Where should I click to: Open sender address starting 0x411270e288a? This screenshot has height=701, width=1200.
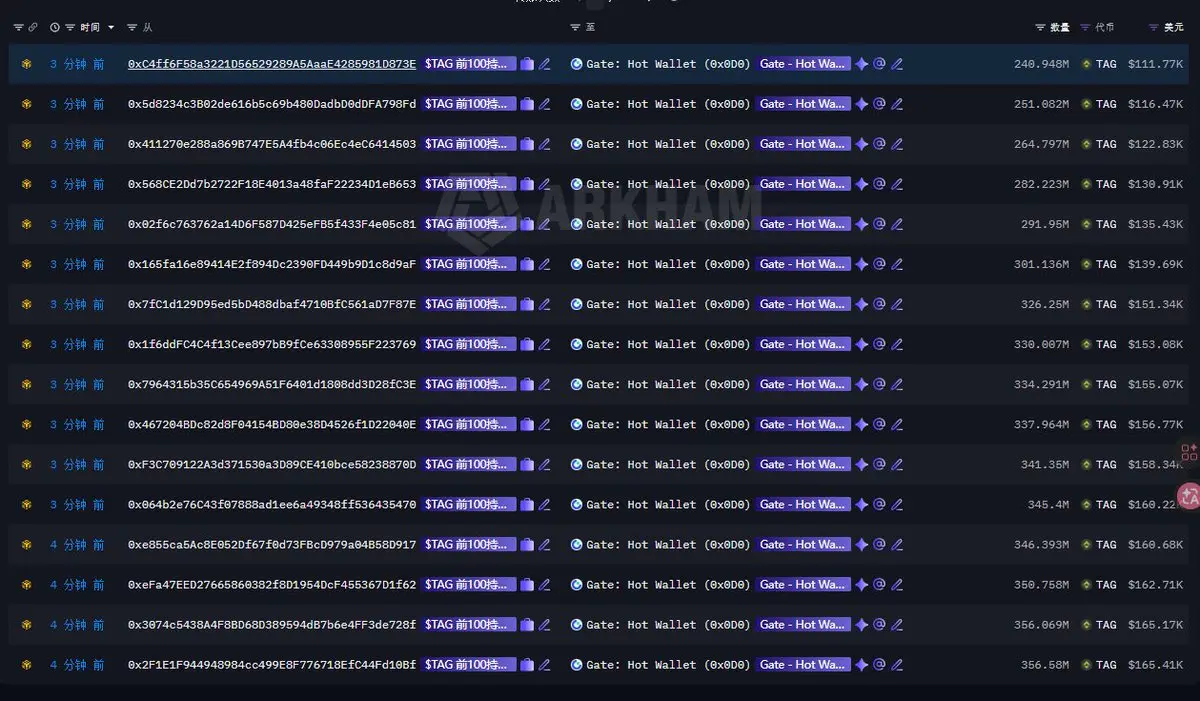pos(272,144)
